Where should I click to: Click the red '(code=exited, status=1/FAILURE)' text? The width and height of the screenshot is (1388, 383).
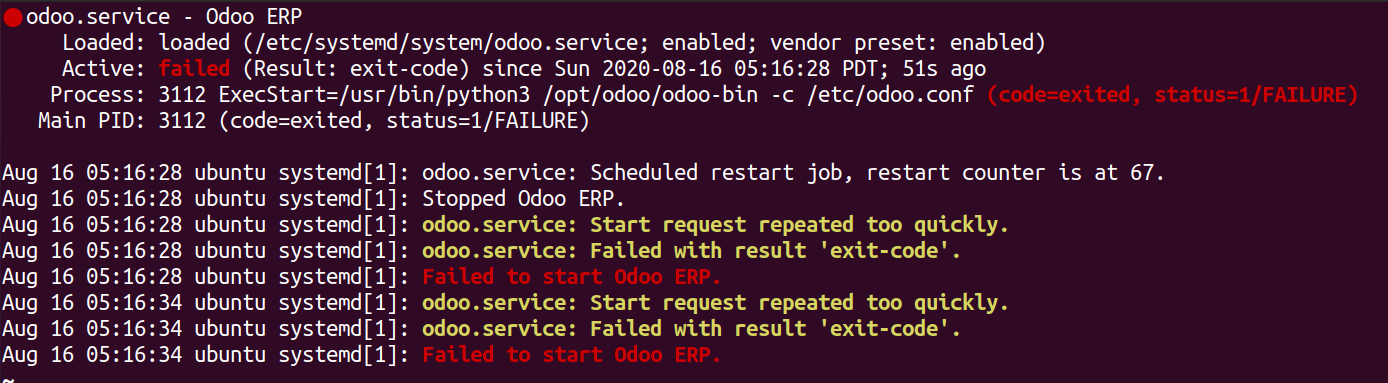(1172, 95)
